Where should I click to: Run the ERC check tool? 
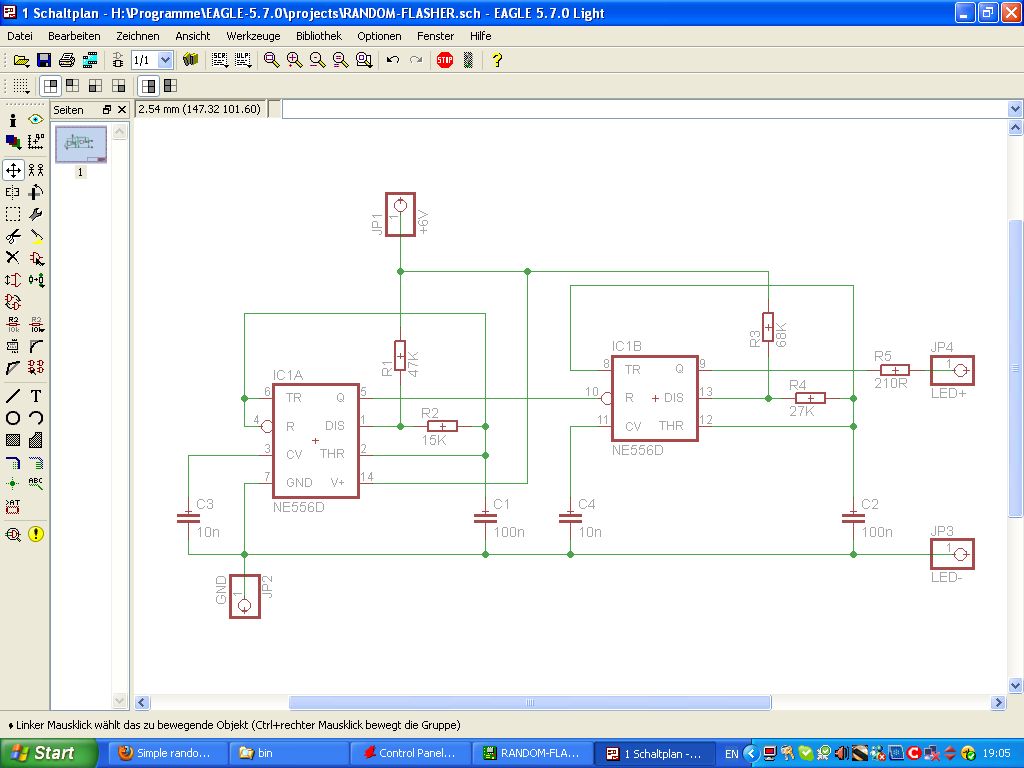(x=13, y=534)
